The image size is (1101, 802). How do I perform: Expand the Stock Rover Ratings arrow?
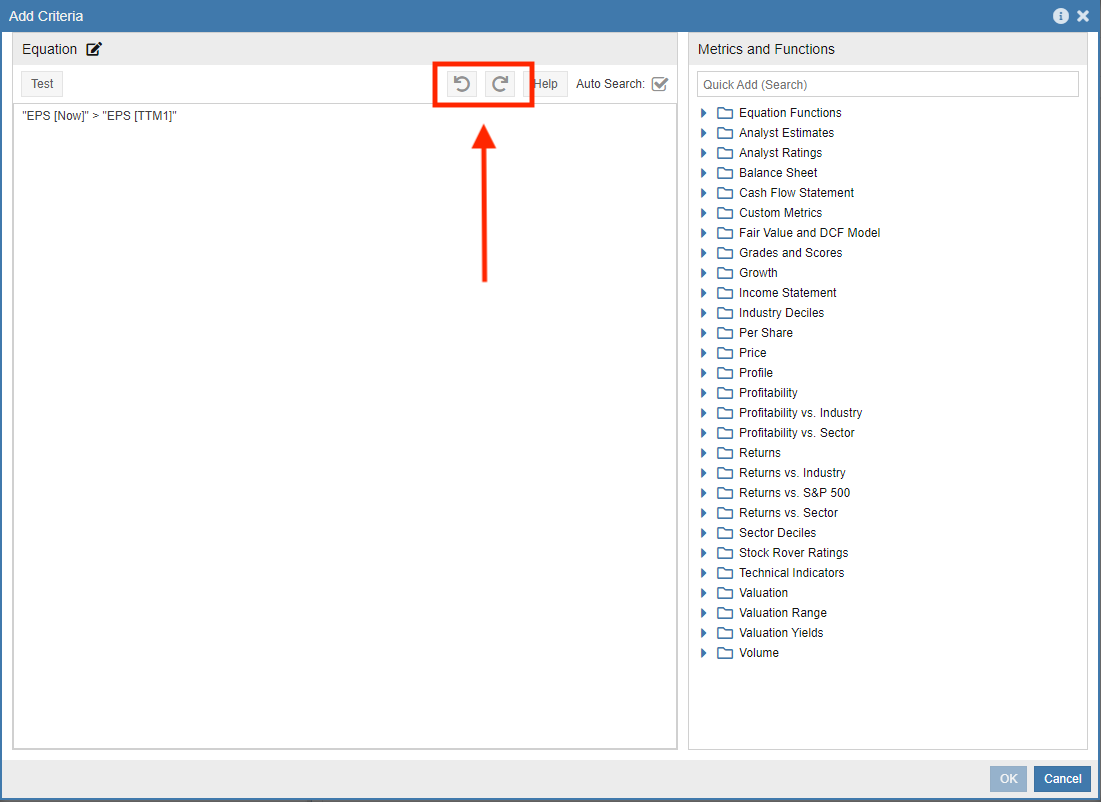pyautogui.click(x=704, y=553)
